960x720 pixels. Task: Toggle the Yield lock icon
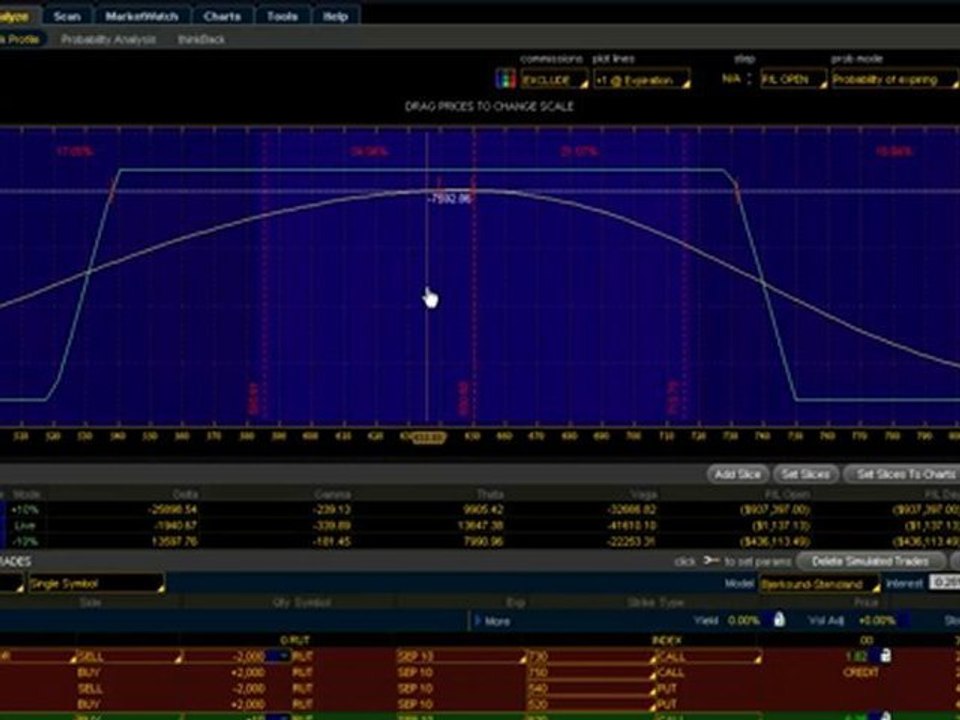pyautogui.click(x=779, y=620)
